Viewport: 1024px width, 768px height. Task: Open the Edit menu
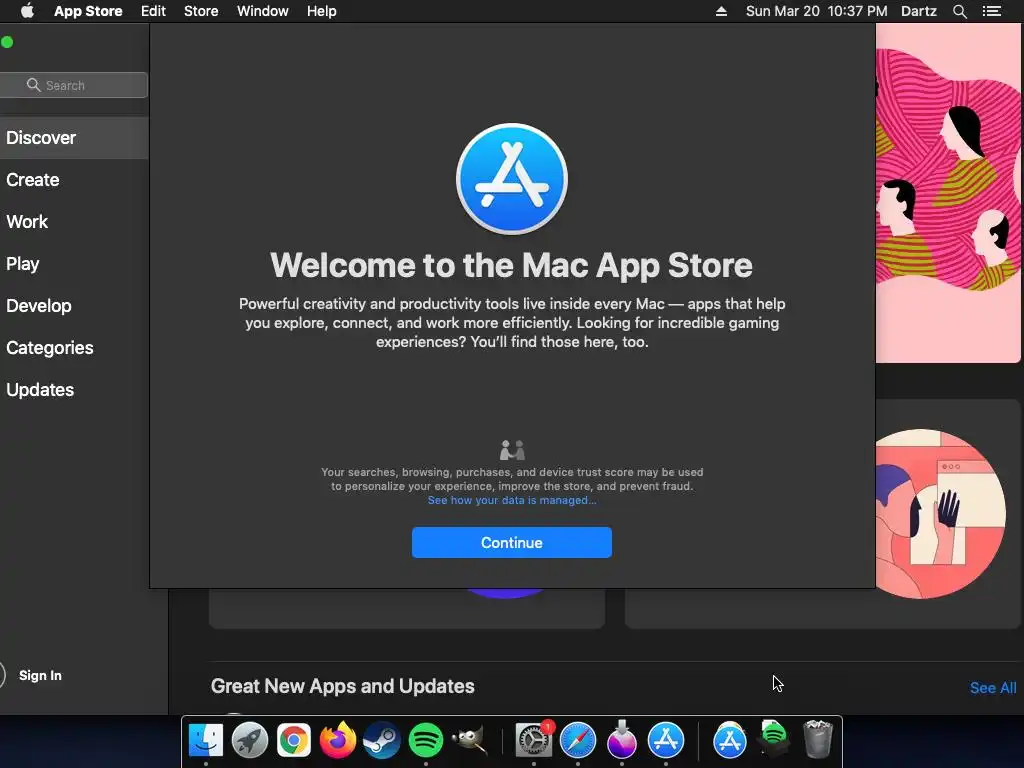click(153, 11)
